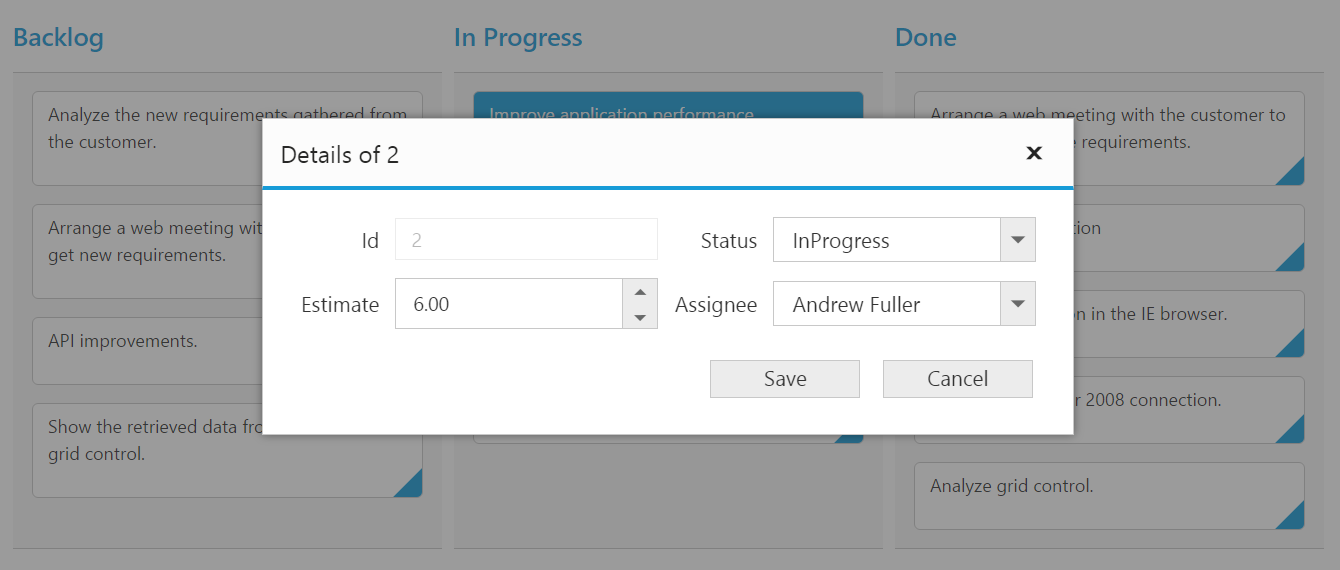Select the 'Analyze the new requirements' card
Image resolution: width=1340 pixels, height=570 pixels.
[x=150, y=138]
